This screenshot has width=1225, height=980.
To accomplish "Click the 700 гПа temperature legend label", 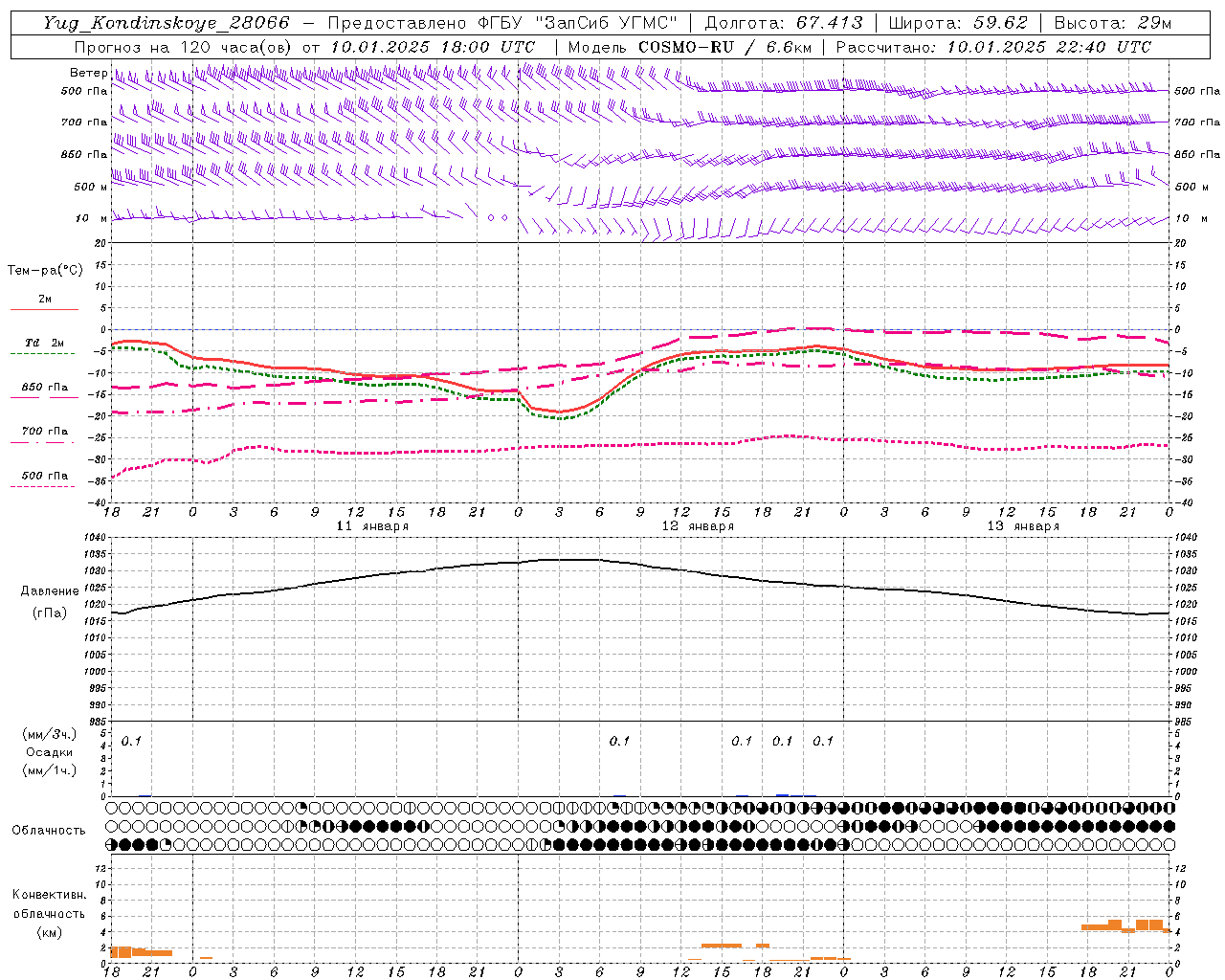I will click(x=45, y=432).
